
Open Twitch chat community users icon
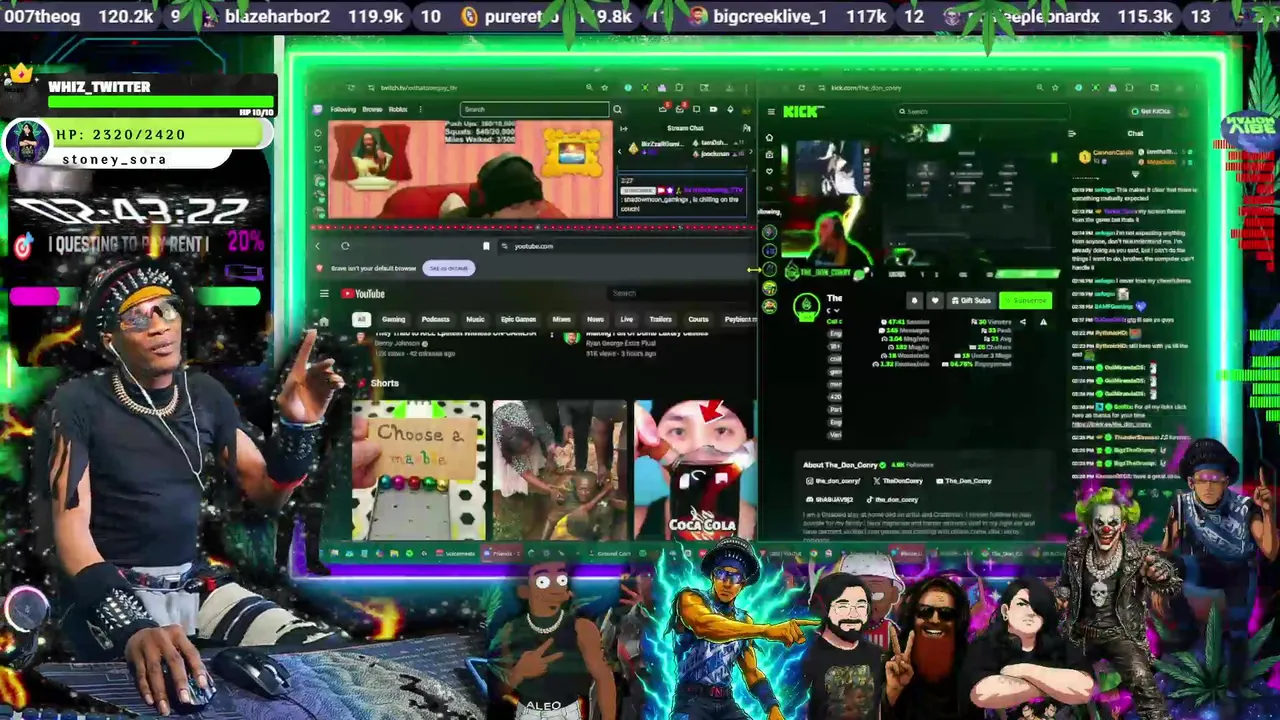746,128
